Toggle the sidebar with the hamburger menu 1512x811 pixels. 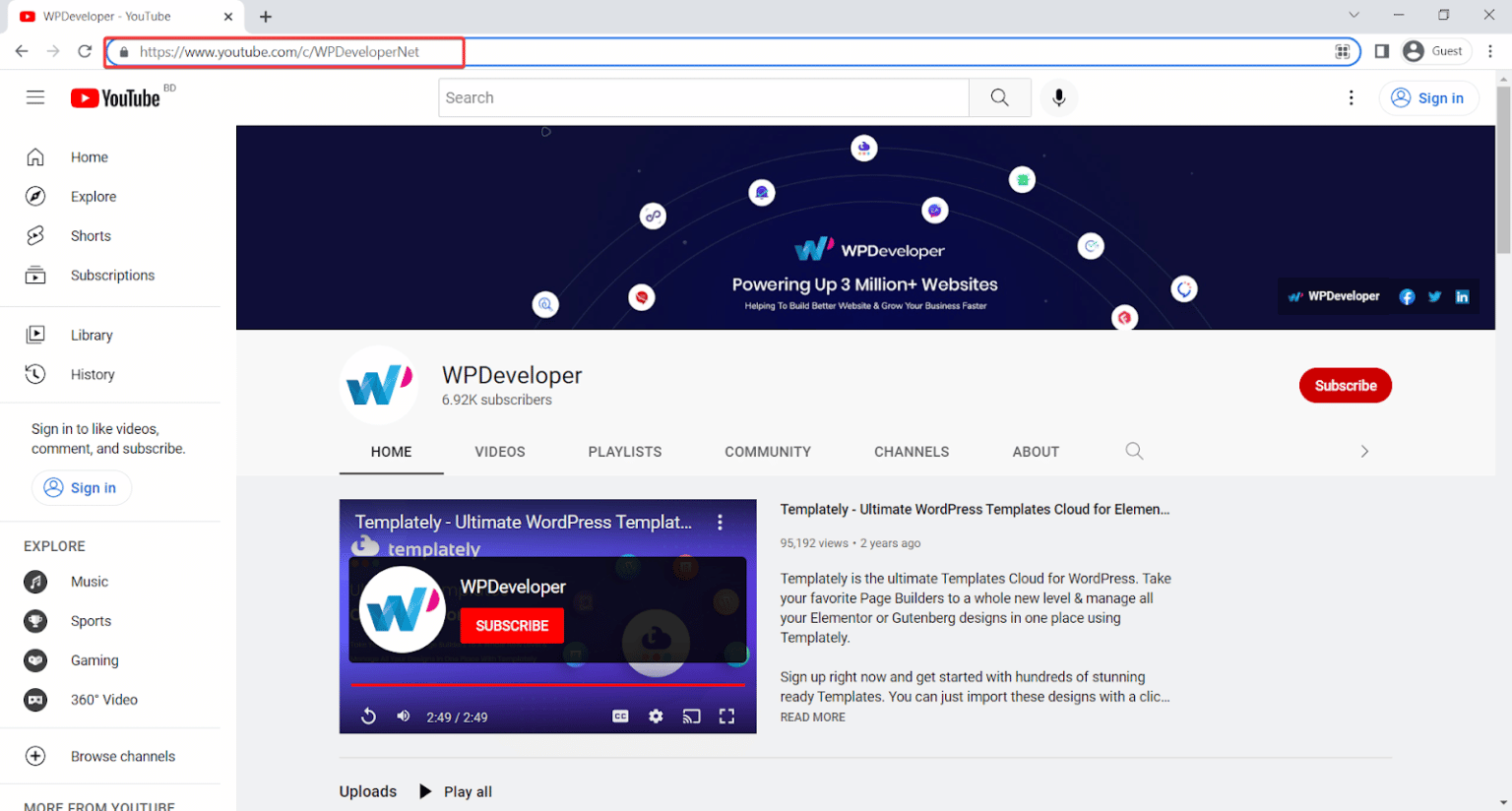pos(35,97)
